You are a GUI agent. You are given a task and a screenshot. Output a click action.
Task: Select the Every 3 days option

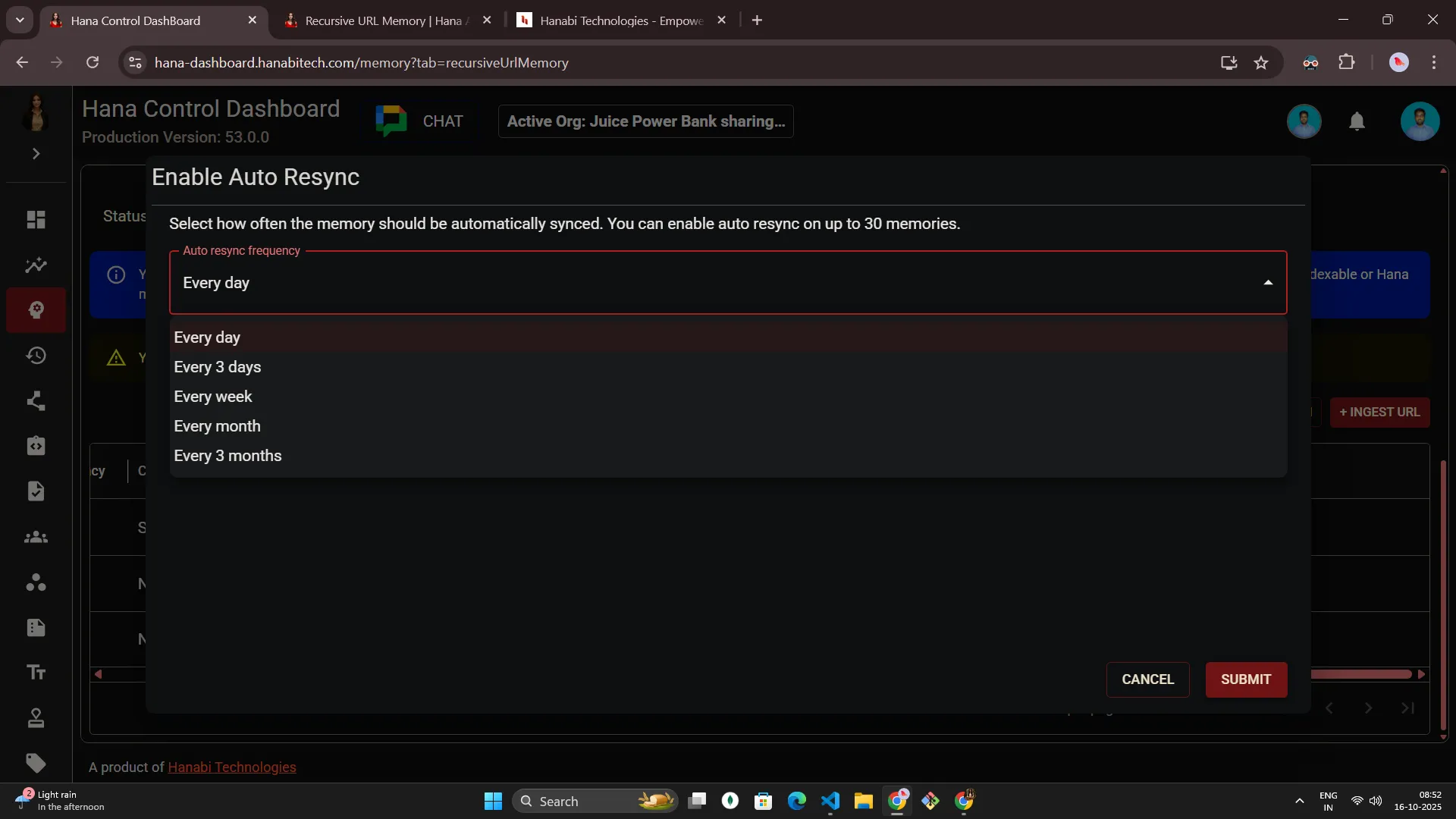tap(218, 367)
